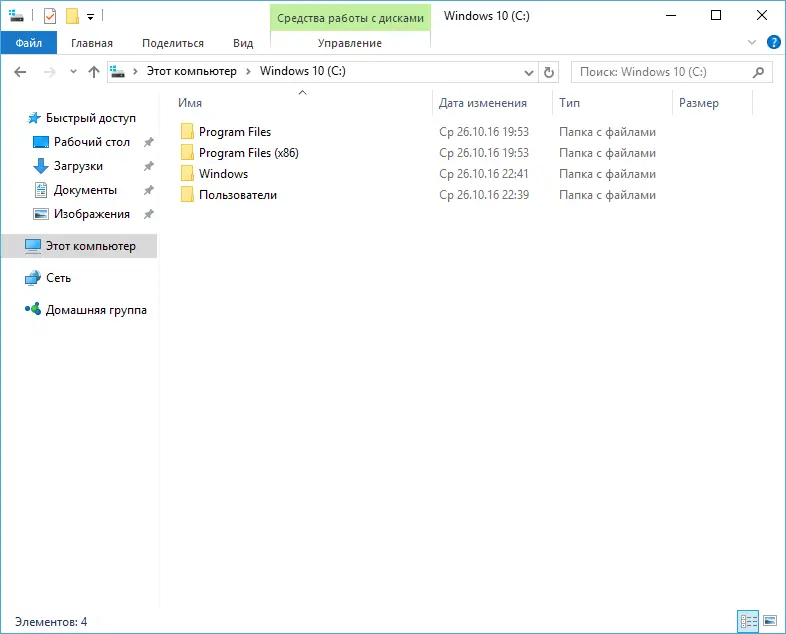Click the network icon beside Сеть

pyautogui.click(x=33, y=278)
